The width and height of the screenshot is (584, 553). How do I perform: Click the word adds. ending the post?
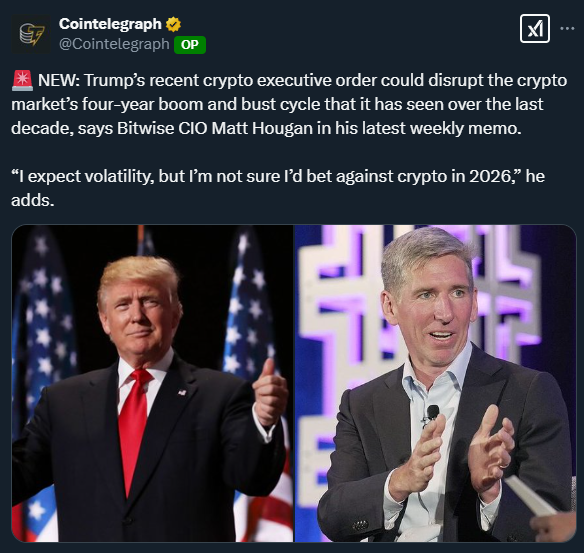[33, 200]
